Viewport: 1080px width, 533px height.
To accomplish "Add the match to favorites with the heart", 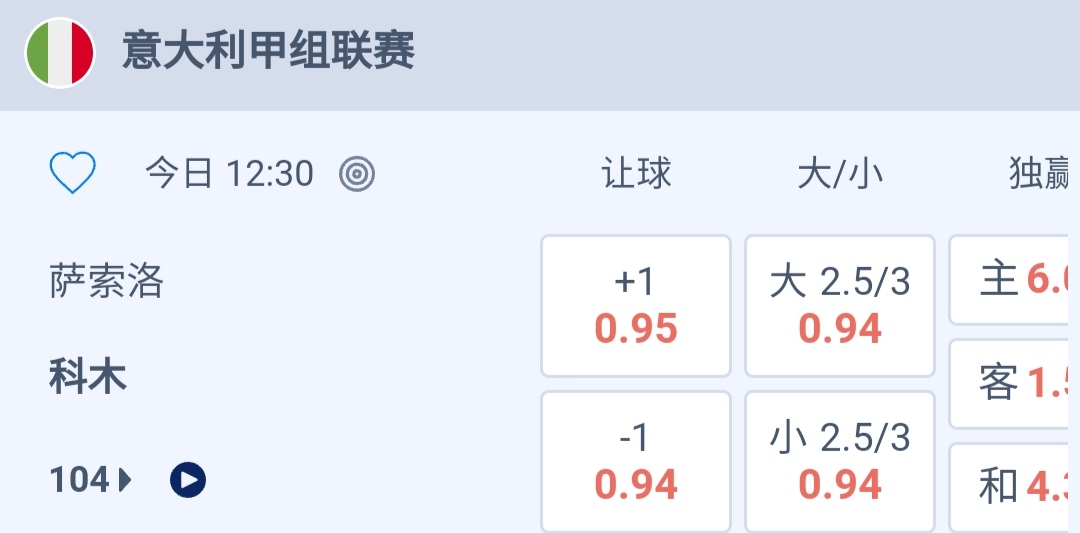I will 73,173.
